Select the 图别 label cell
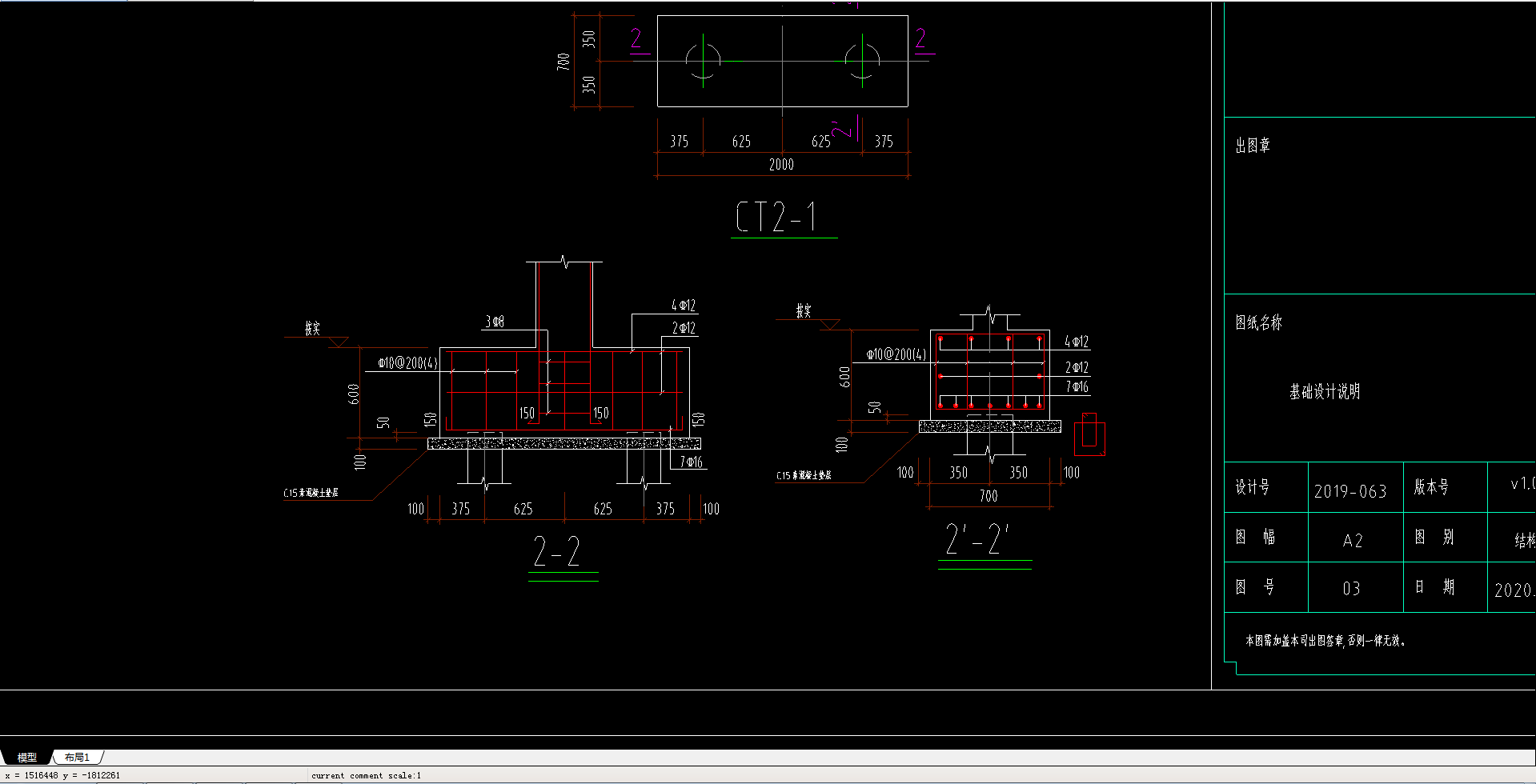 coord(1434,536)
